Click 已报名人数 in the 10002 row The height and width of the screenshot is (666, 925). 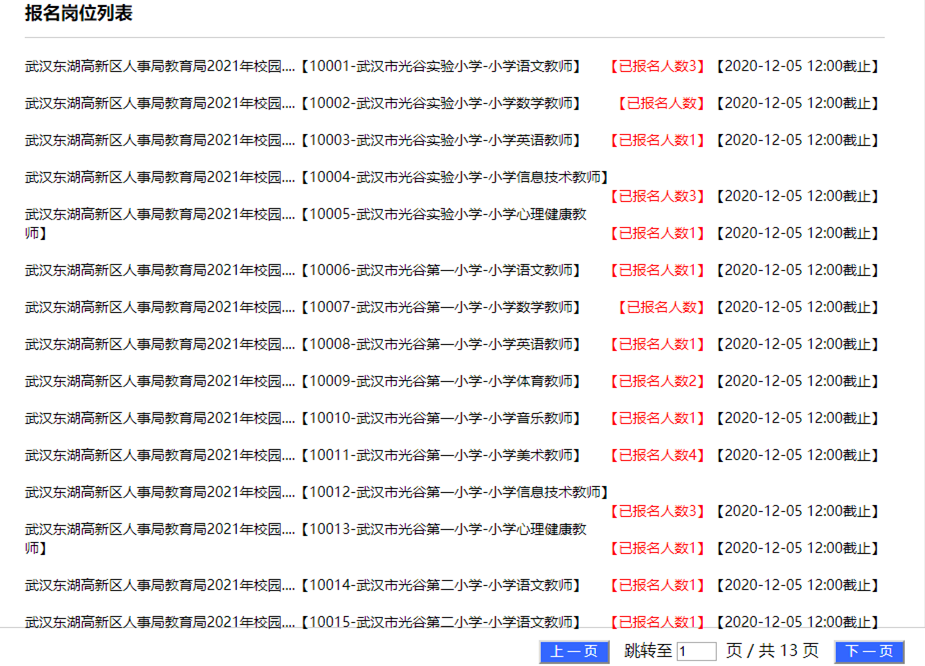point(661,103)
